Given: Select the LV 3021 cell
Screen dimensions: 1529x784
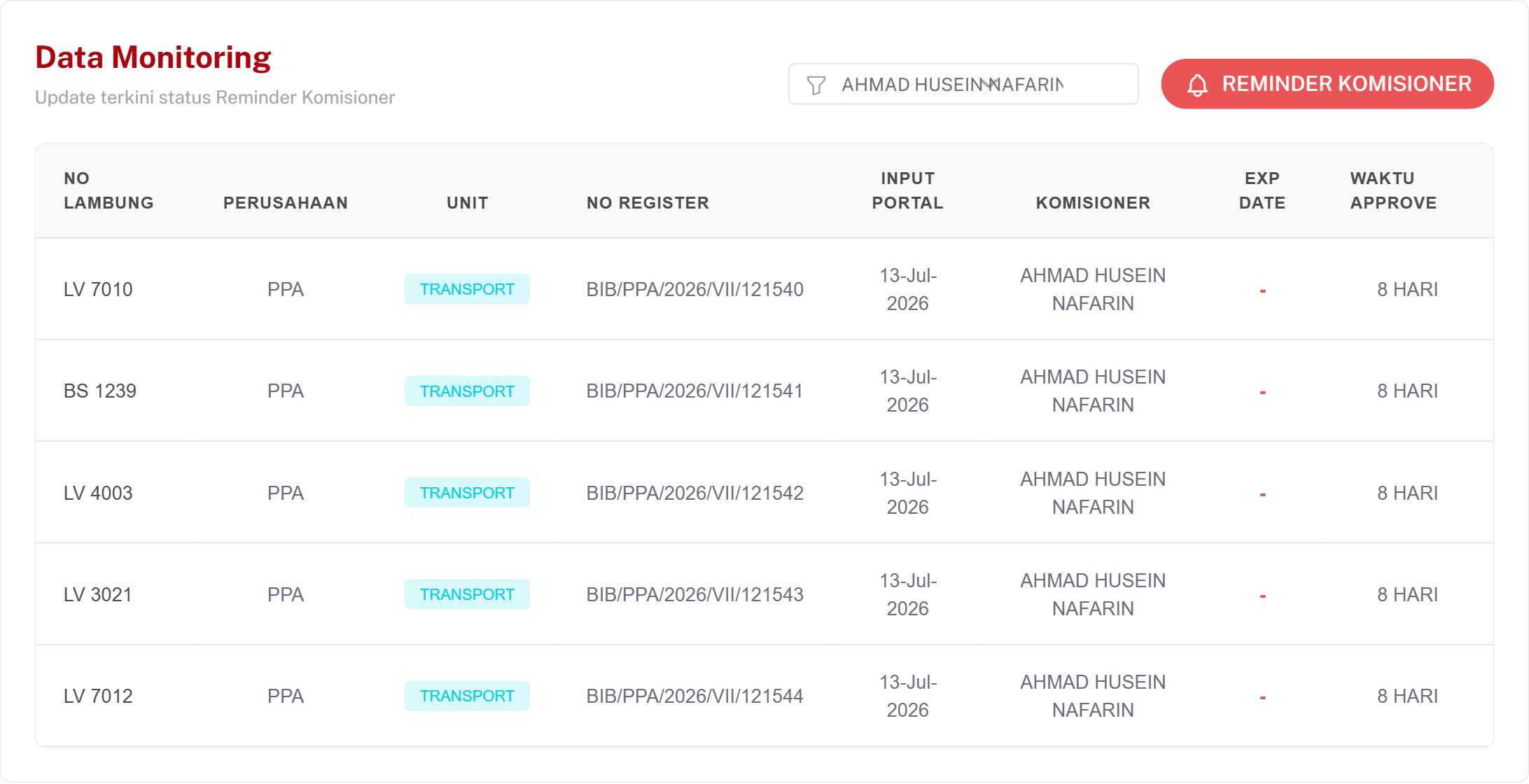Looking at the screenshot, I should tap(98, 594).
